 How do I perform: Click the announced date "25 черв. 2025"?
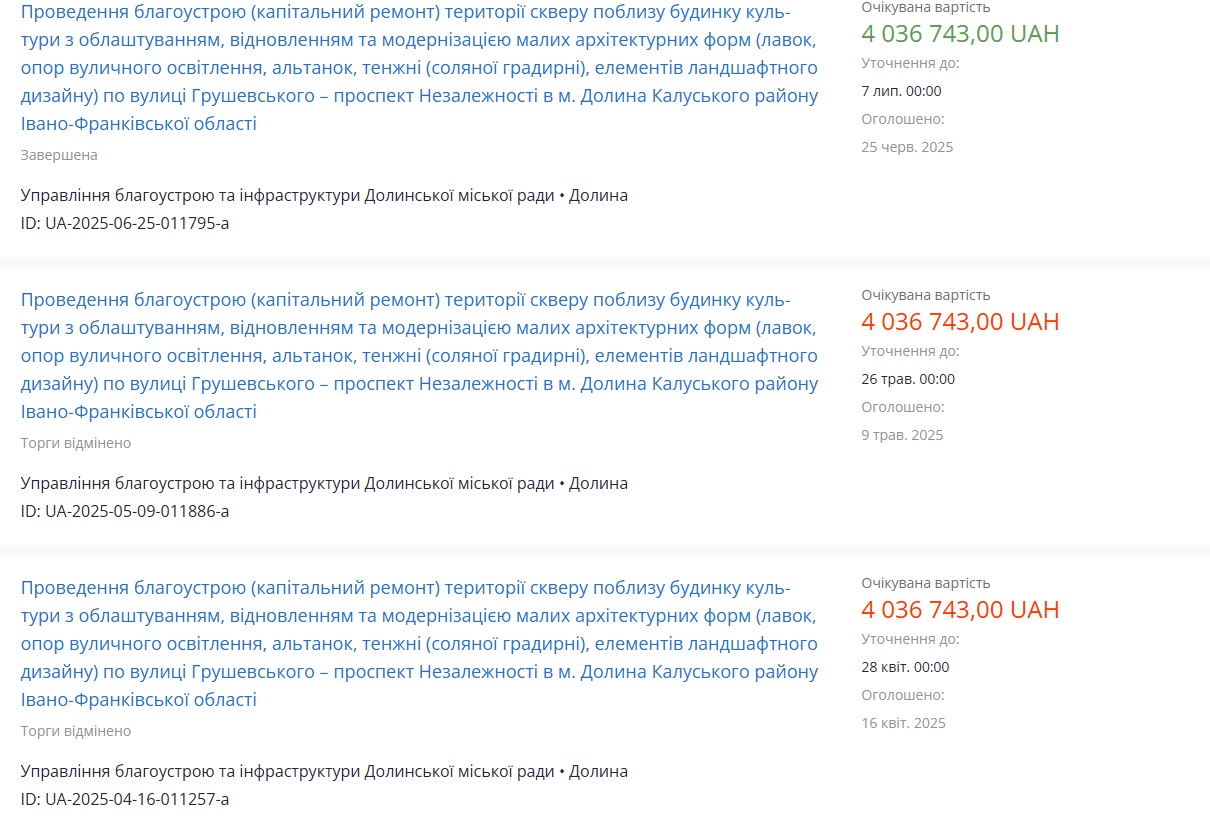pos(907,147)
